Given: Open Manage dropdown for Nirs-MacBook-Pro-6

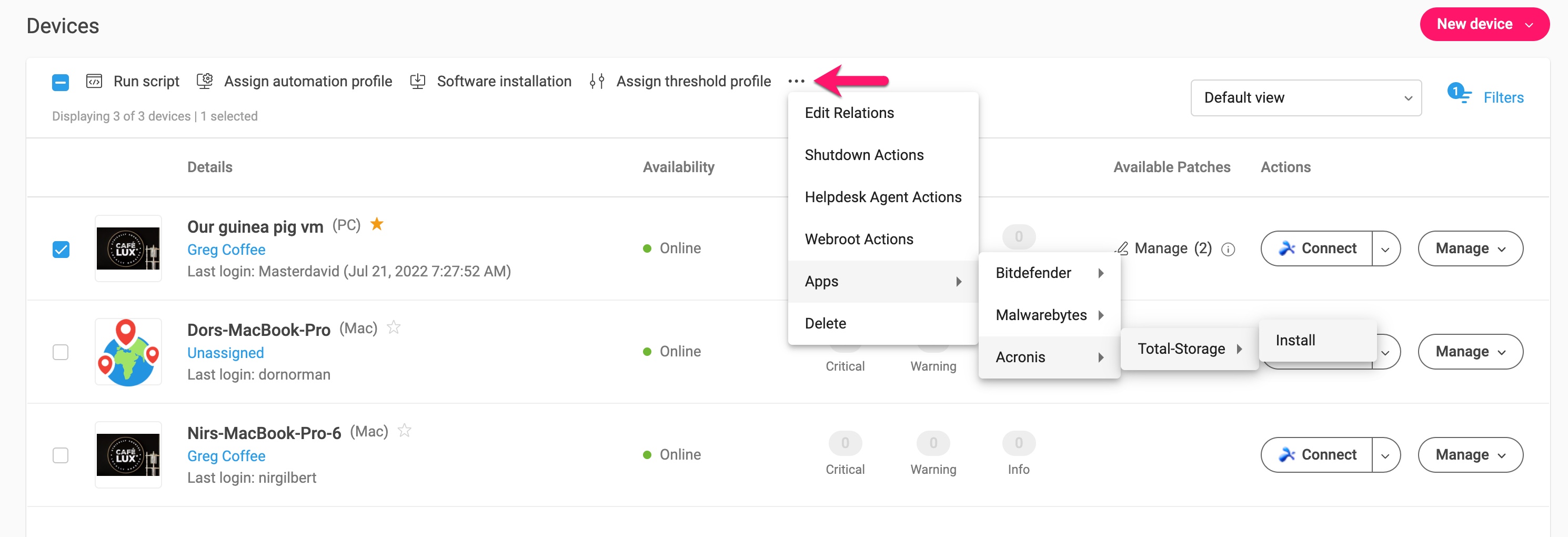Looking at the screenshot, I should click(1470, 455).
